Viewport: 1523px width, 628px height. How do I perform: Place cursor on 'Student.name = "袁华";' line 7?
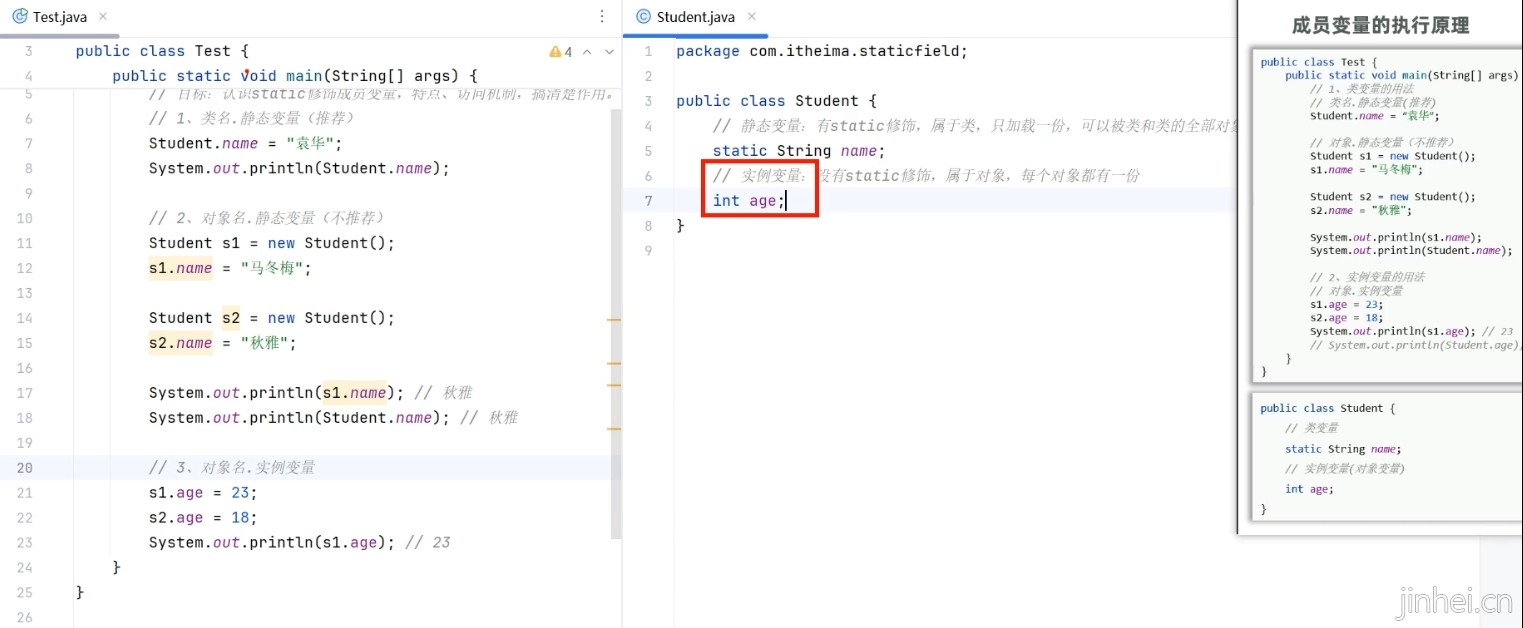pyautogui.click(x=245, y=143)
